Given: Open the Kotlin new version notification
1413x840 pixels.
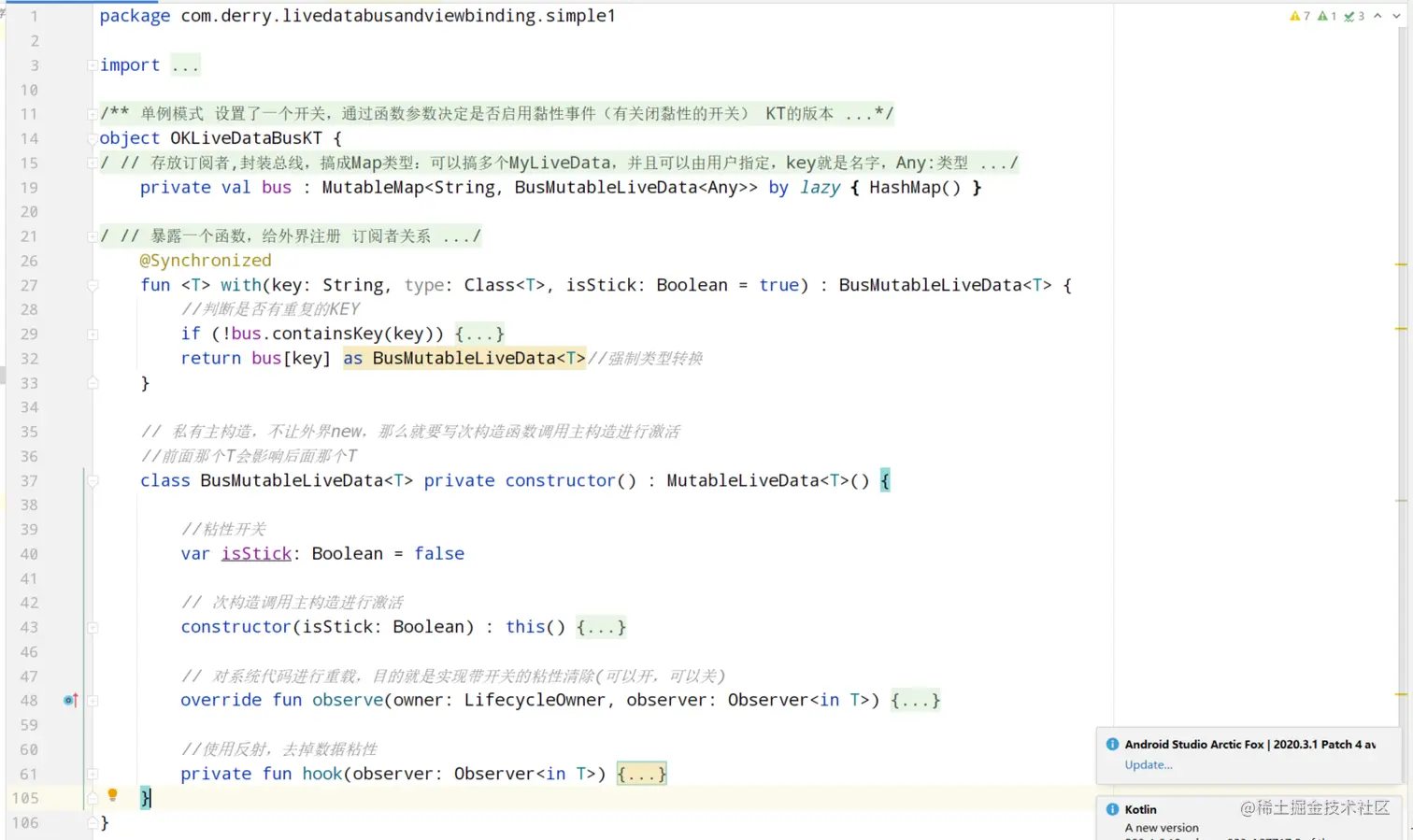Looking at the screenshot, I should pyautogui.click(x=1250, y=818).
